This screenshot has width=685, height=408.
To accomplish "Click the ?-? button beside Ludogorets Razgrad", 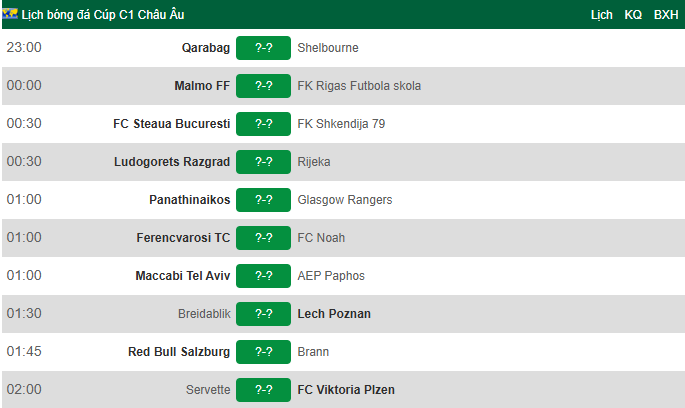I will pos(263,162).
